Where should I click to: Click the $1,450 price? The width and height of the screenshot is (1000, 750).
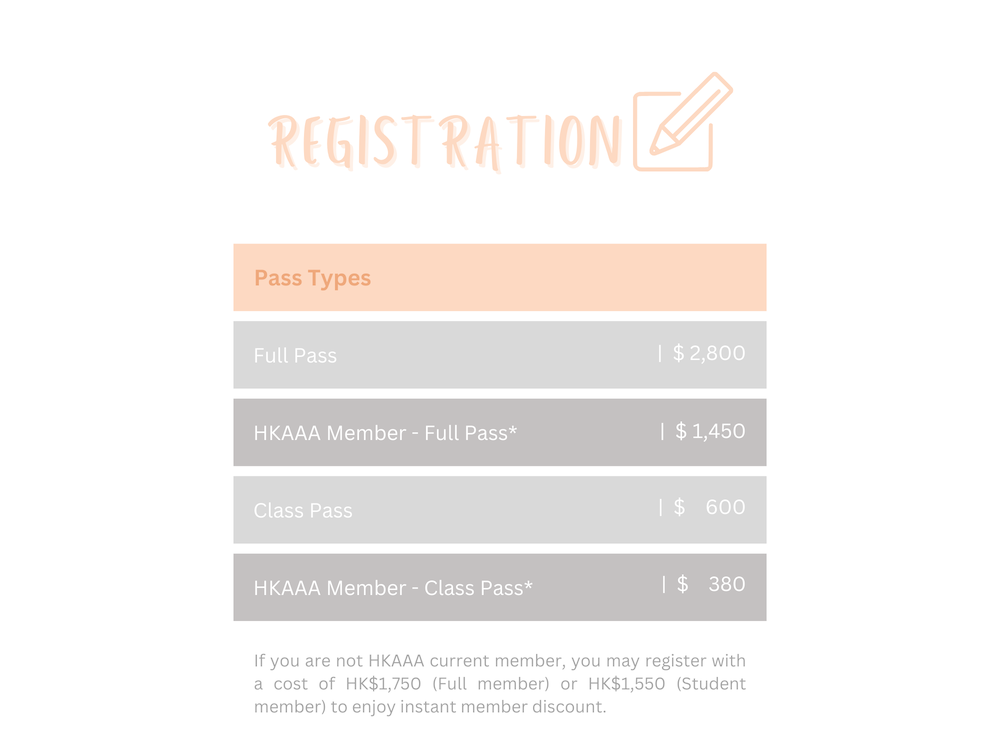pos(710,431)
